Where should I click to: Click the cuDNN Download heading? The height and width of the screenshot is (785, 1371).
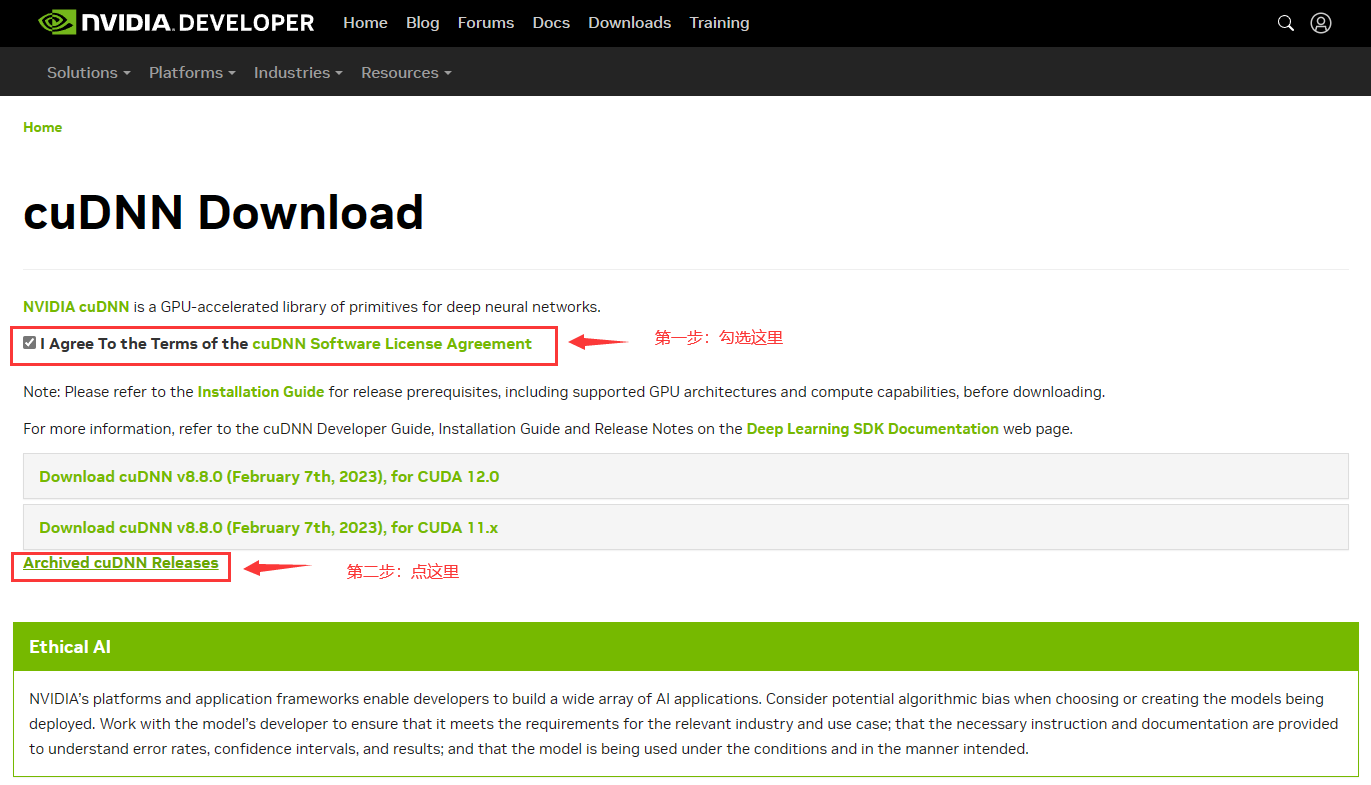click(224, 213)
